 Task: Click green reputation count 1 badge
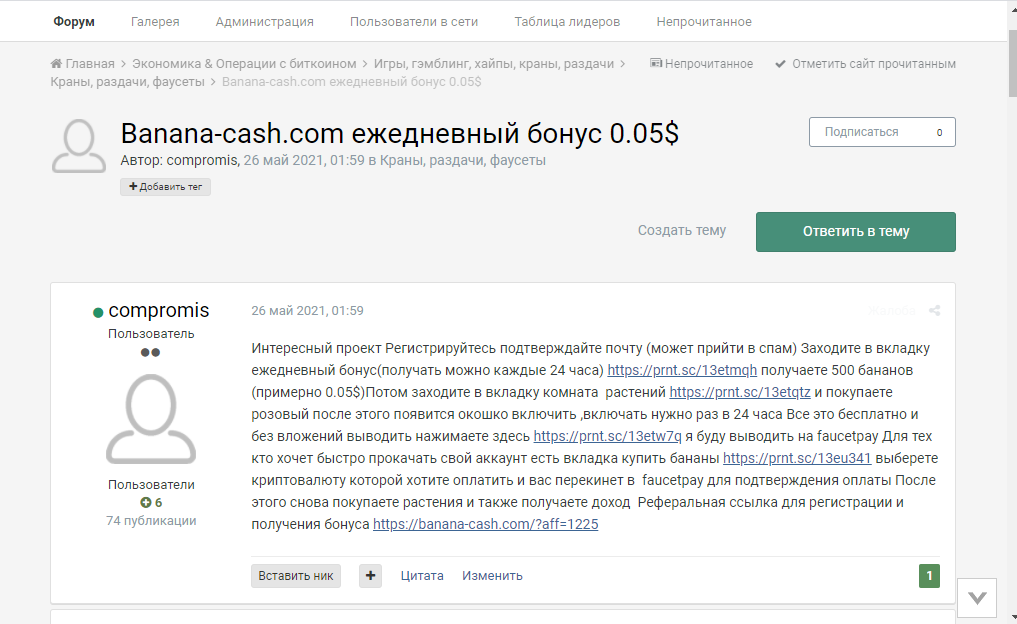(929, 576)
